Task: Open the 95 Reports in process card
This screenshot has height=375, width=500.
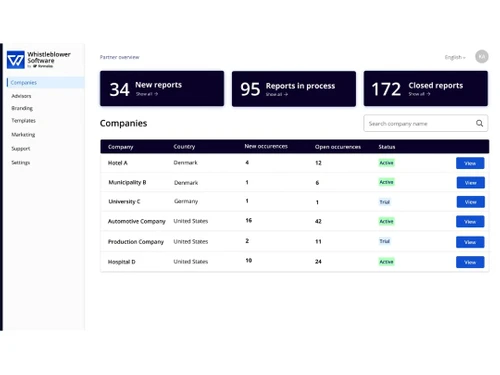Action: (x=294, y=89)
